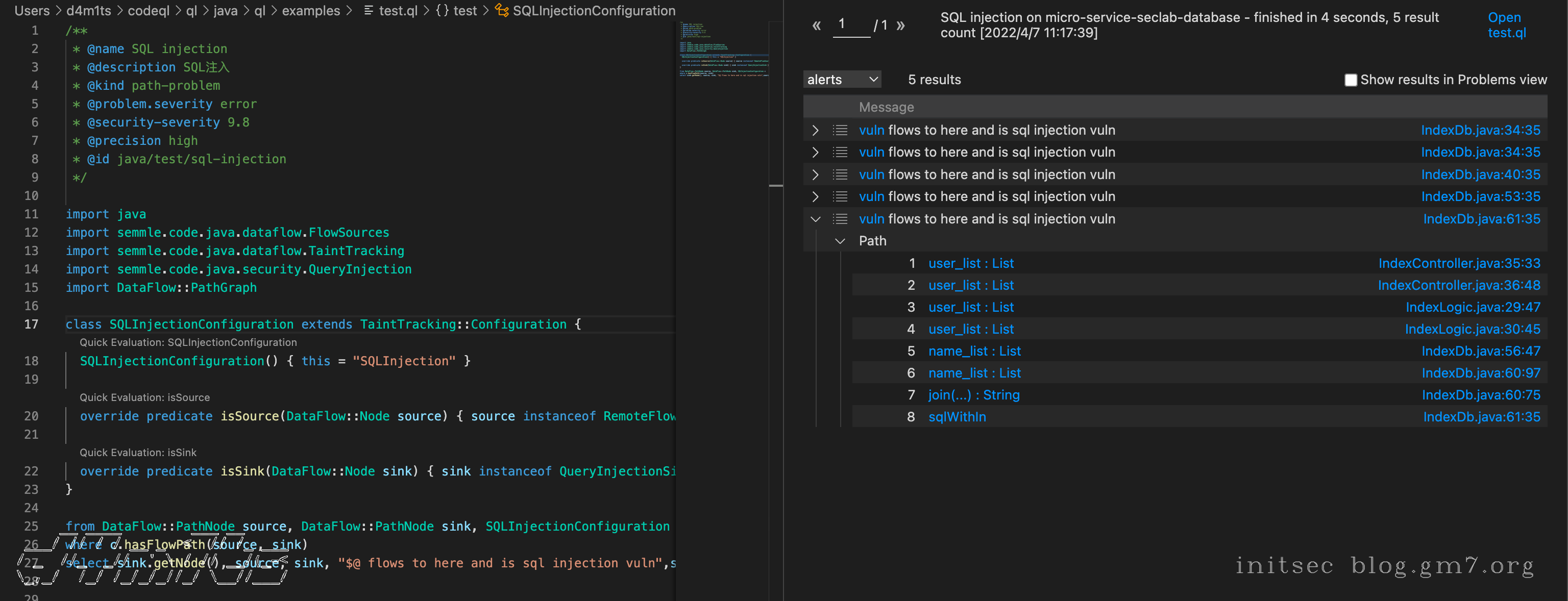Open IndexDb.java:53:35 location link
The image size is (1568, 601).
click(x=1480, y=196)
